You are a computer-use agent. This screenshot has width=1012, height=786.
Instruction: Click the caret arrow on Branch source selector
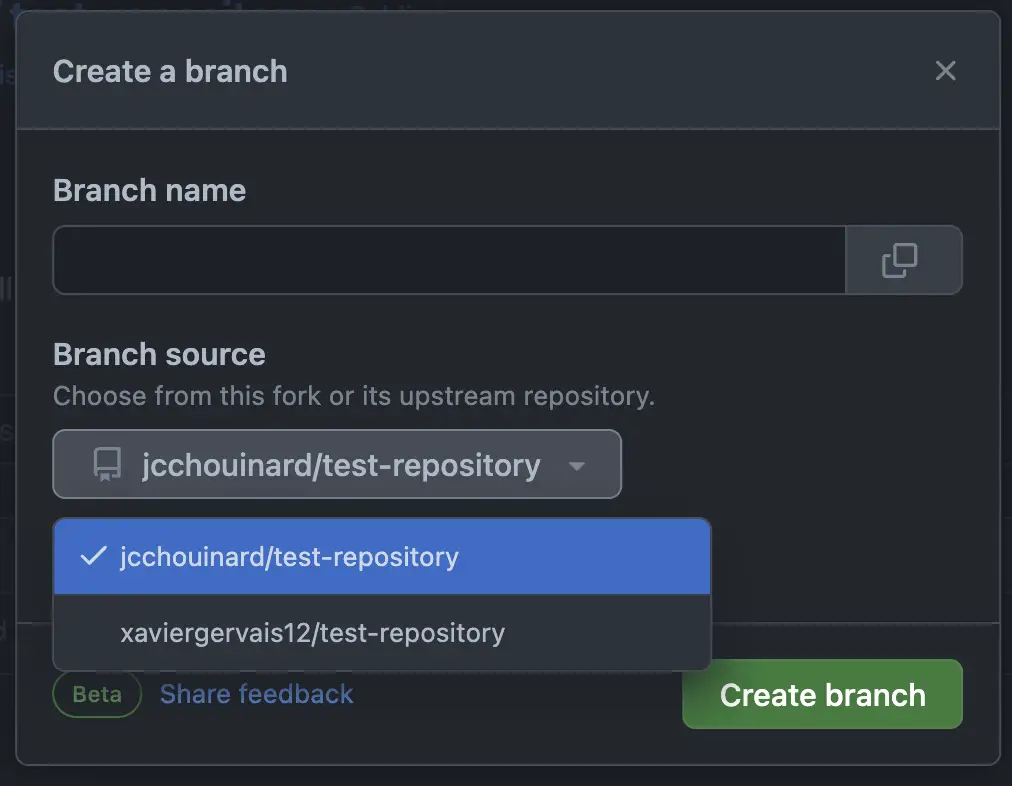coord(576,466)
